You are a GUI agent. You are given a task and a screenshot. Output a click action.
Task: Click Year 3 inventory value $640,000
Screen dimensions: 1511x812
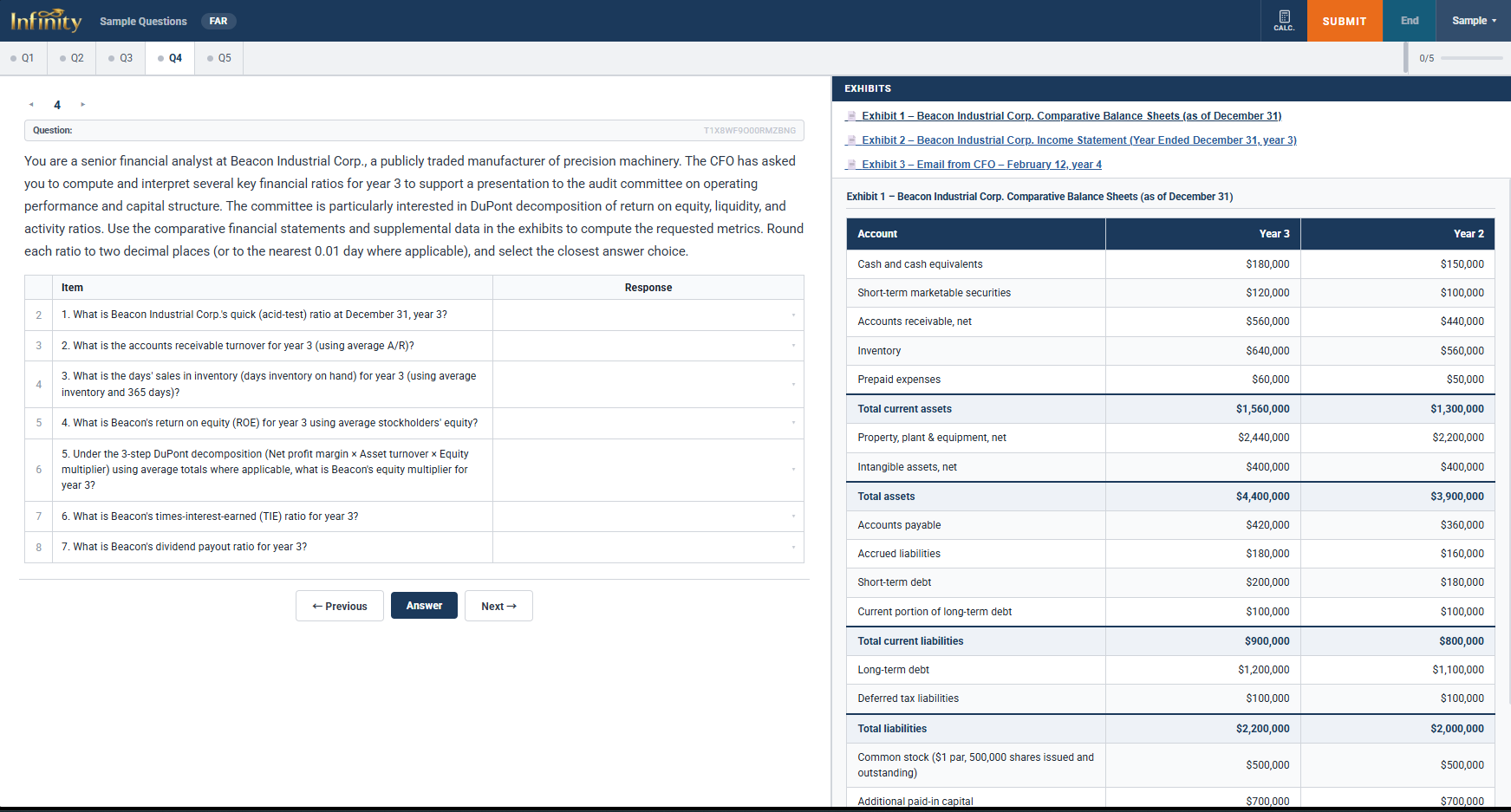1267,351
